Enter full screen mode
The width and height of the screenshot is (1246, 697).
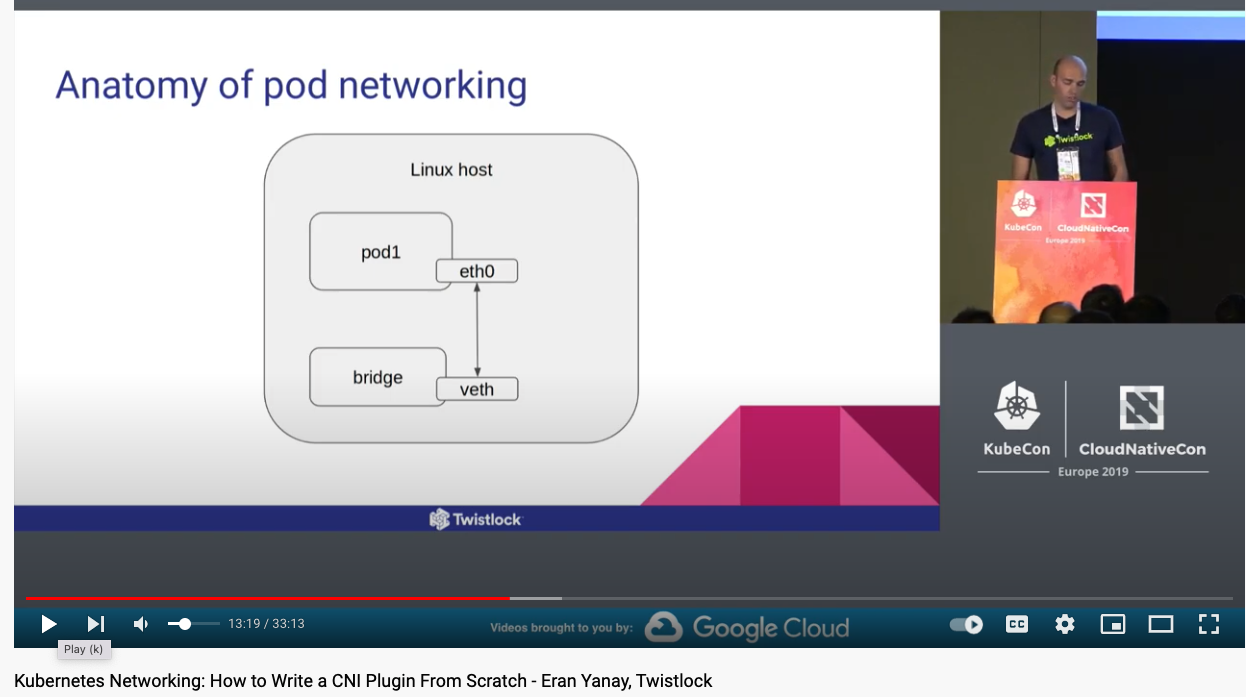coord(1208,624)
